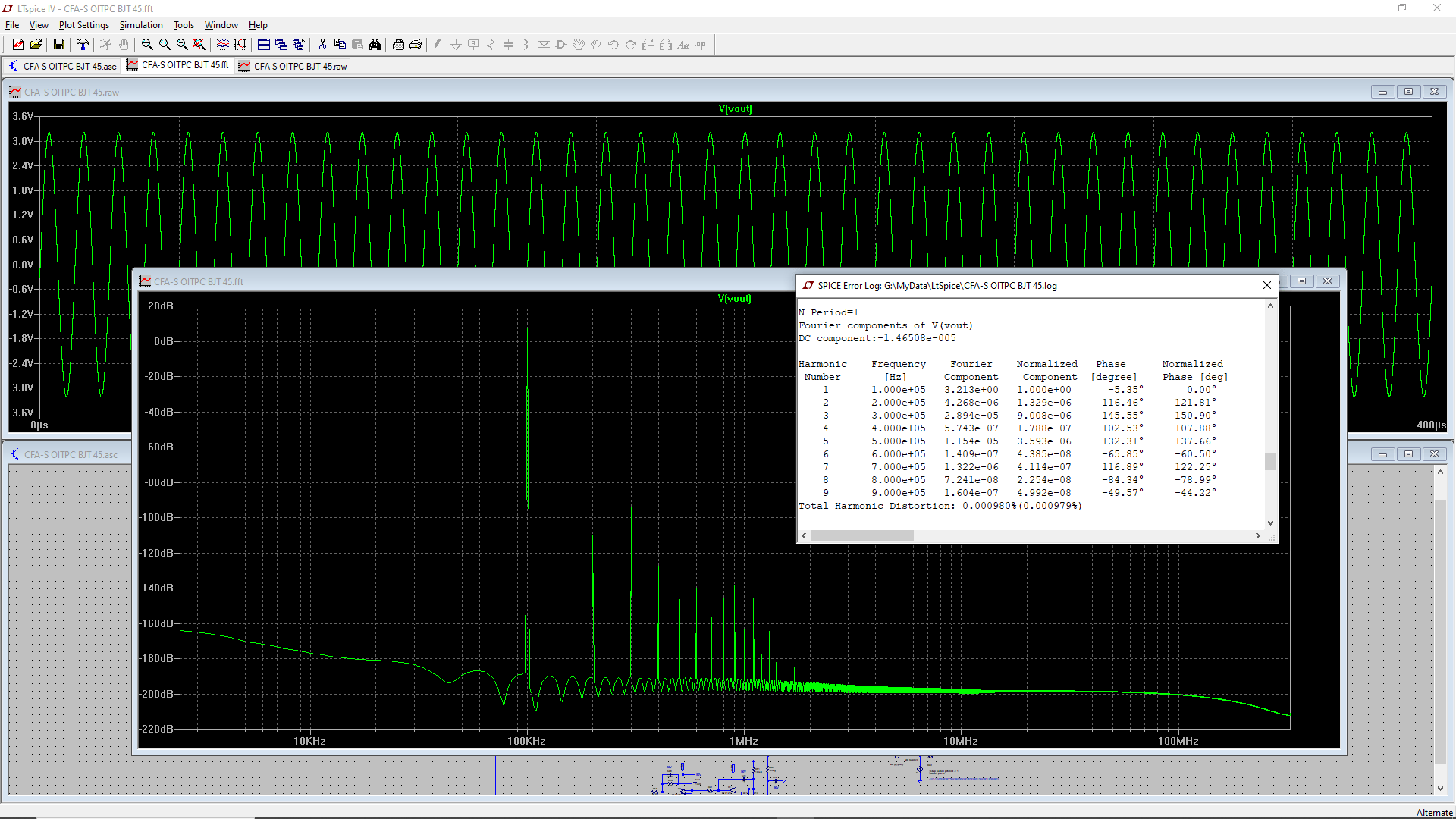Switch to CFA-S OITPC BJT 45.raw tab
The image size is (1456, 819).
pyautogui.click(x=293, y=66)
